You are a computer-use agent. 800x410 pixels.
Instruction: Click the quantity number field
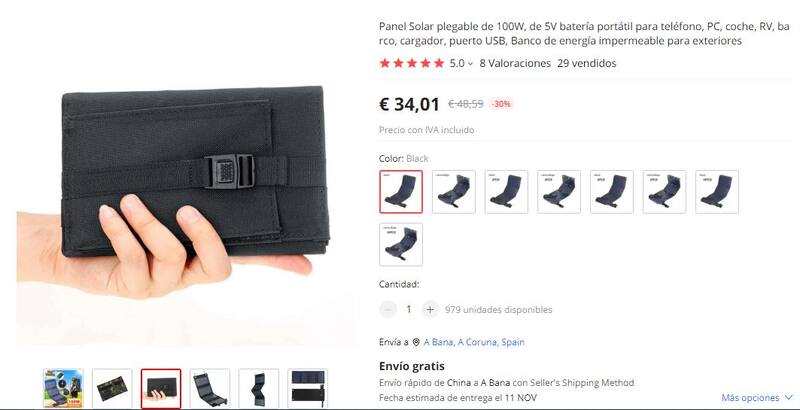coord(409,309)
